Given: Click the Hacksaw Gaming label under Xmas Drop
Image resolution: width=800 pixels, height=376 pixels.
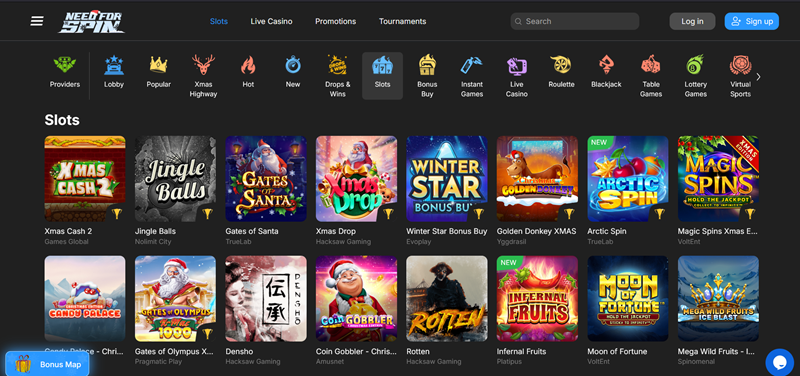Looking at the screenshot, I should [x=343, y=241].
